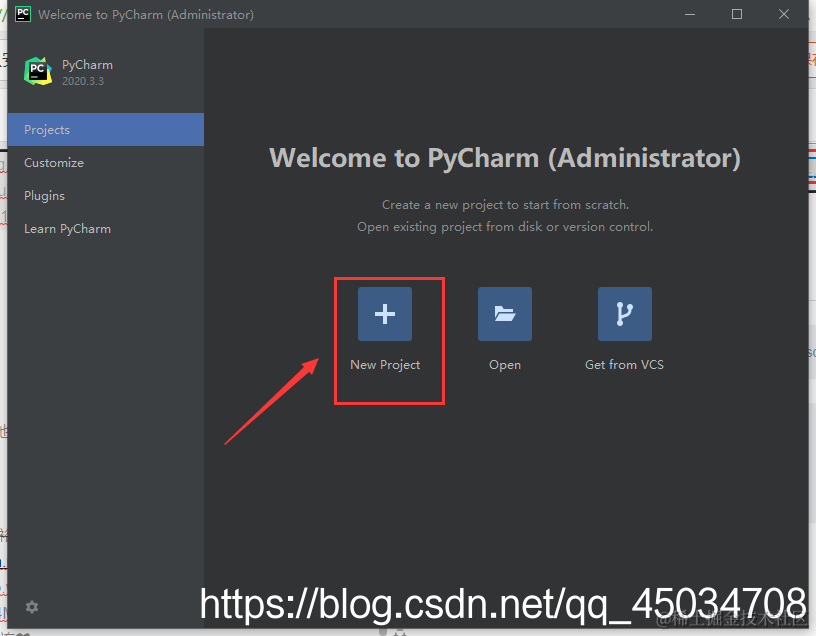Open the Plugins tab
816x636 pixels.
[106, 196]
